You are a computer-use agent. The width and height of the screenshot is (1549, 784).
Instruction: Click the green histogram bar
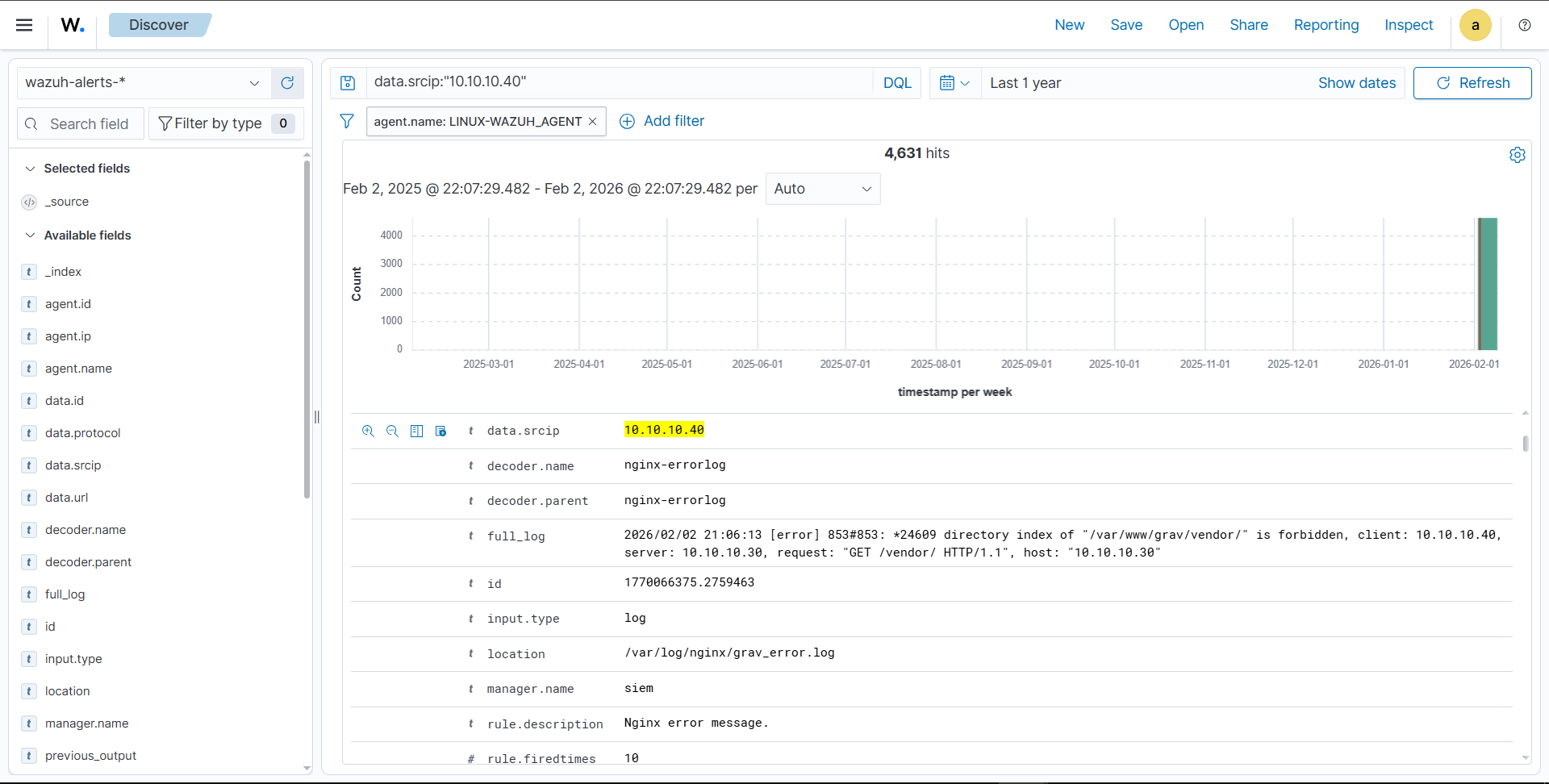1487,284
